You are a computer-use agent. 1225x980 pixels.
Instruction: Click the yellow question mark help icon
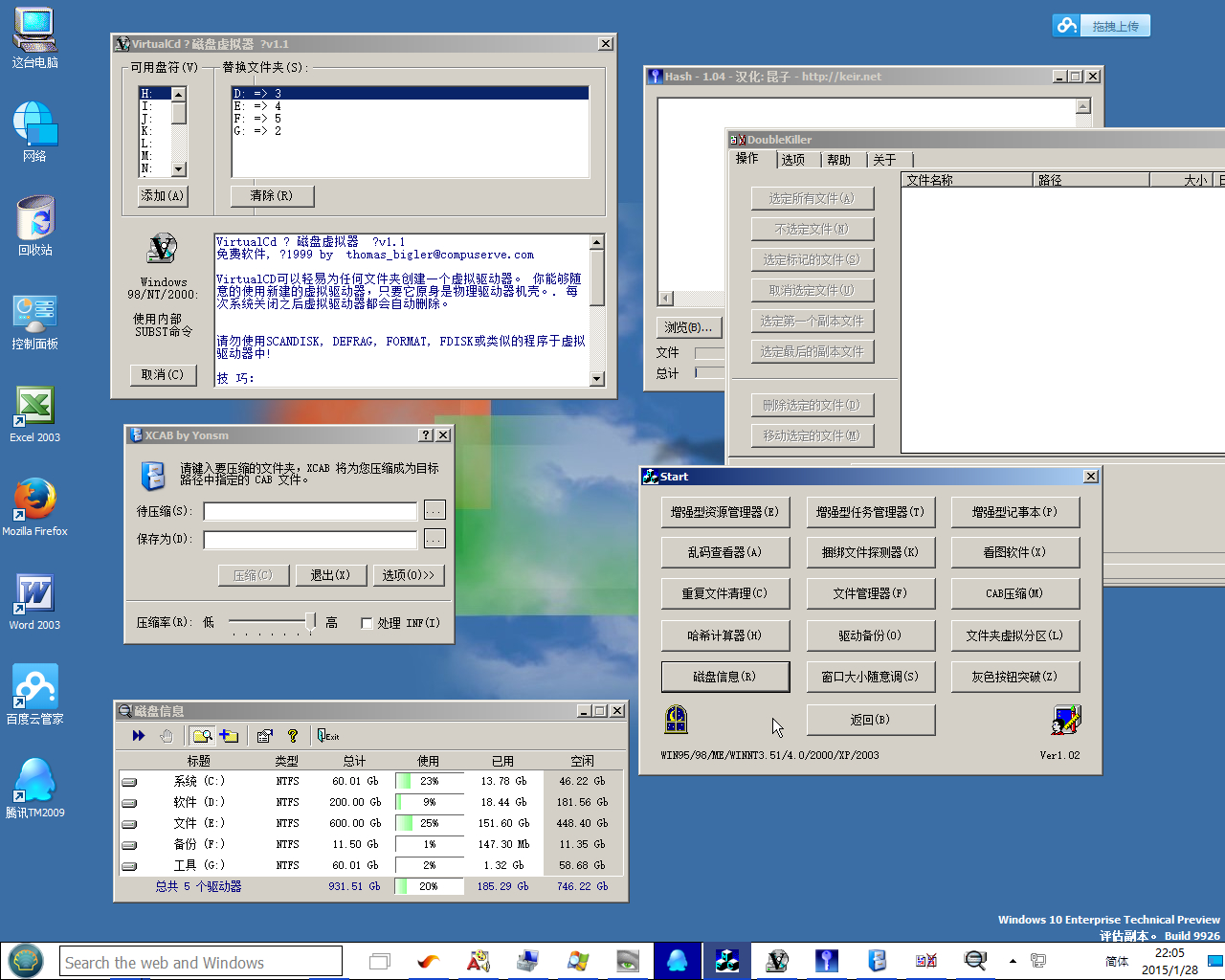coord(293,736)
